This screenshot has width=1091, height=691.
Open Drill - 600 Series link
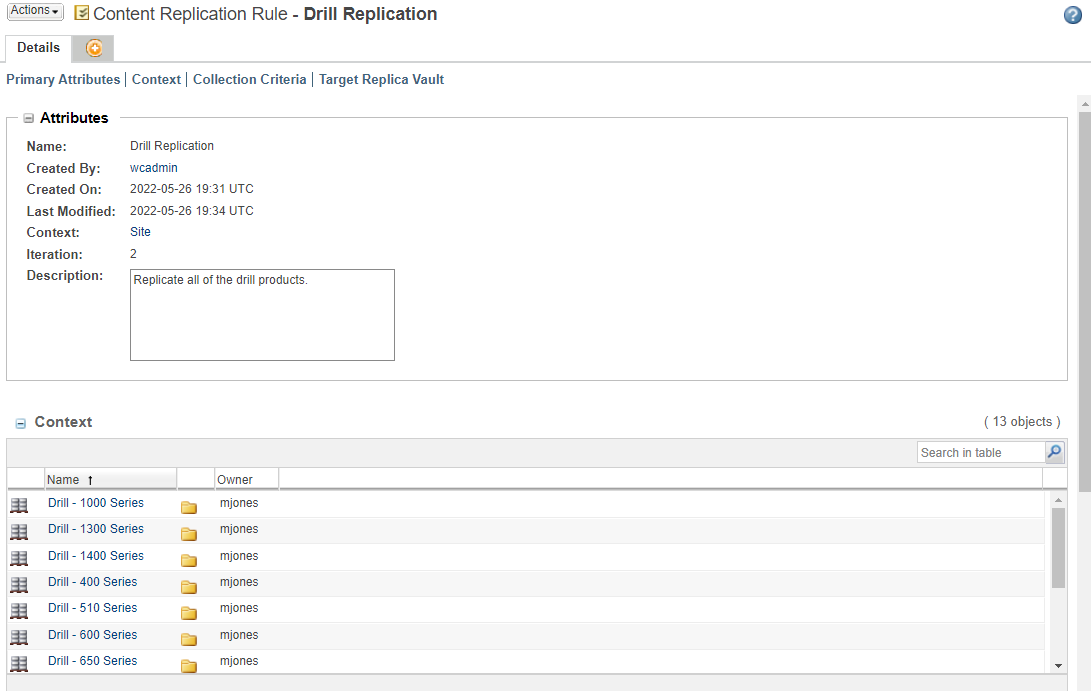click(93, 635)
